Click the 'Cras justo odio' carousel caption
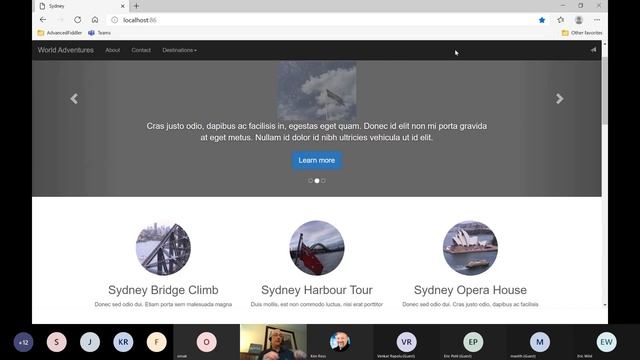This screenshot has width=640, height=360. tap(317, 132)
